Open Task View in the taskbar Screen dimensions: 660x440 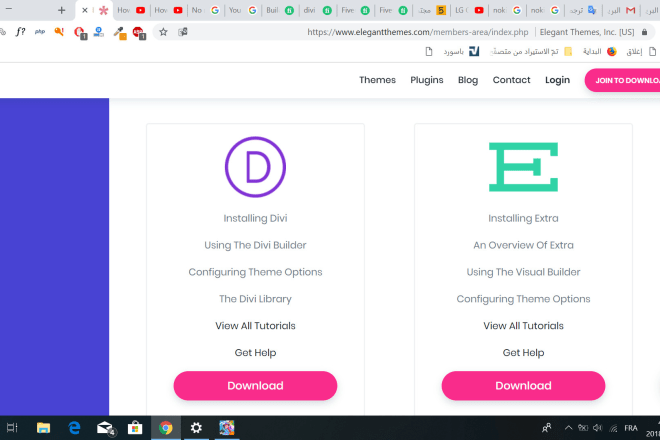(x=12, y=428)
